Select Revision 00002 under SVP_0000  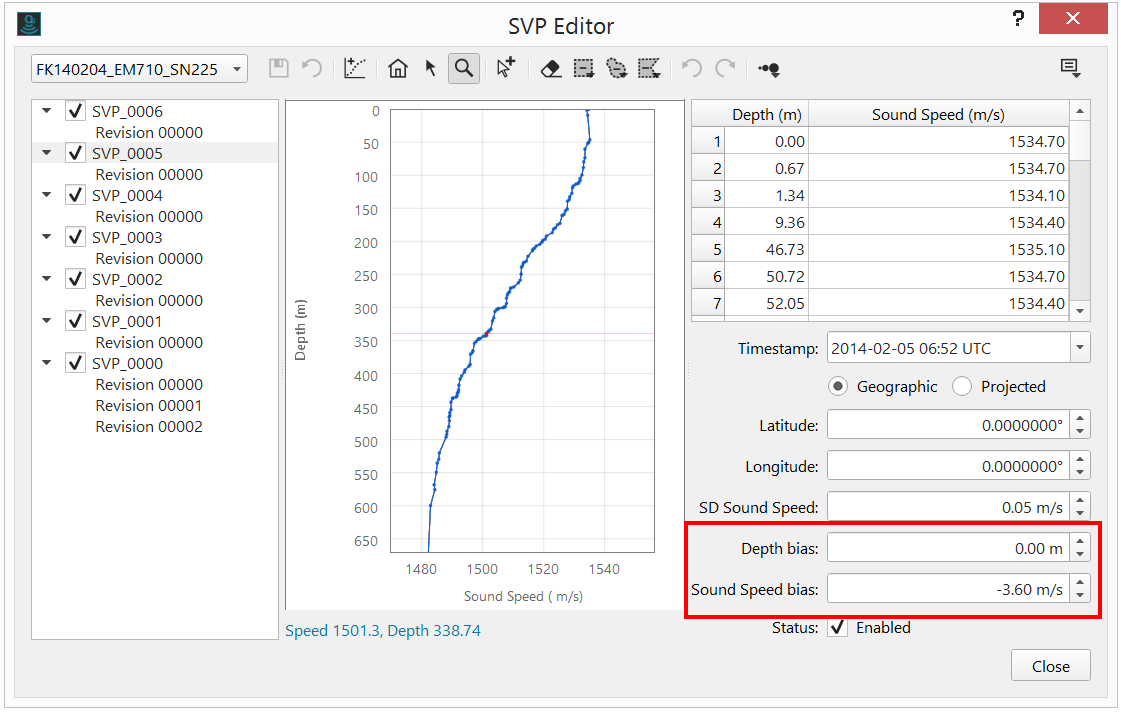(x=149, y=427)
